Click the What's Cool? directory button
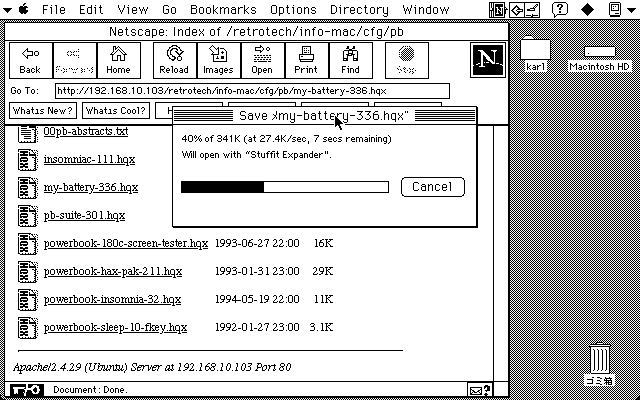 pos(116,110)
